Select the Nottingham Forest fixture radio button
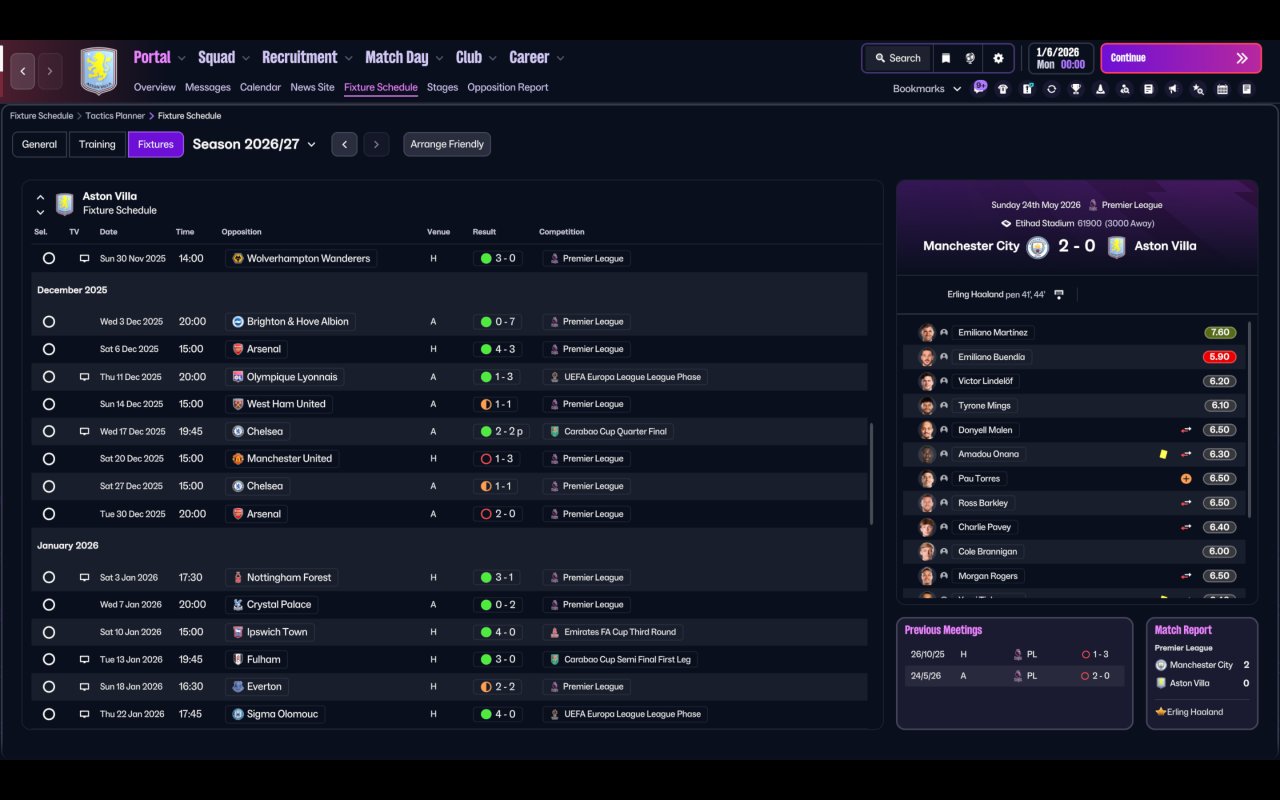 pos(49,577)
